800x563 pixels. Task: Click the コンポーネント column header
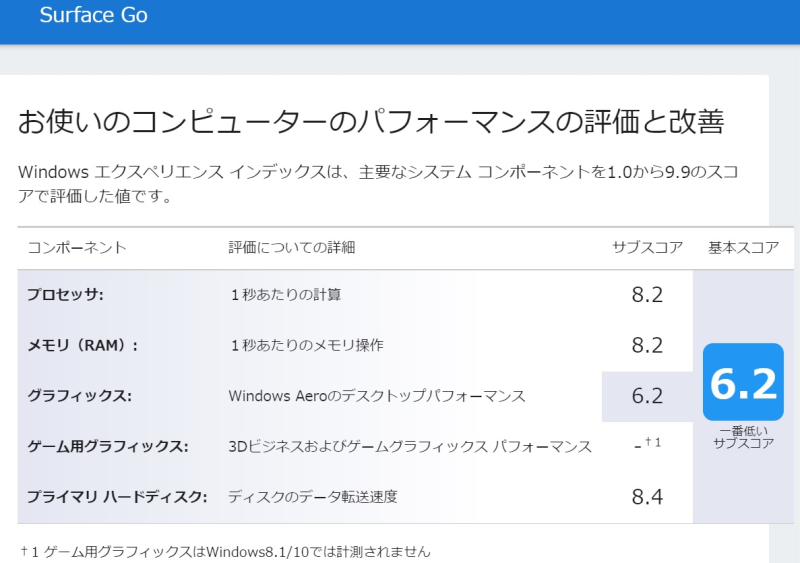click(77, 248)
